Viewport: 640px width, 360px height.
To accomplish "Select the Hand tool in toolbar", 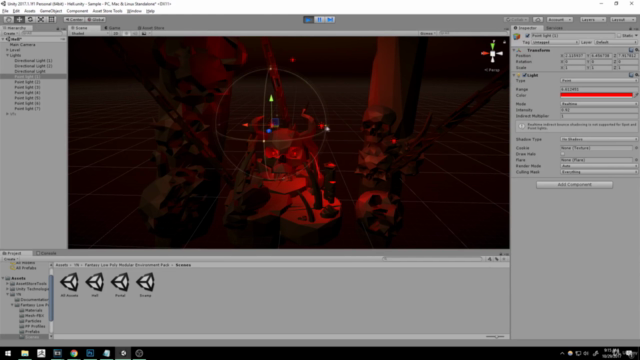I will click(8, 20).
